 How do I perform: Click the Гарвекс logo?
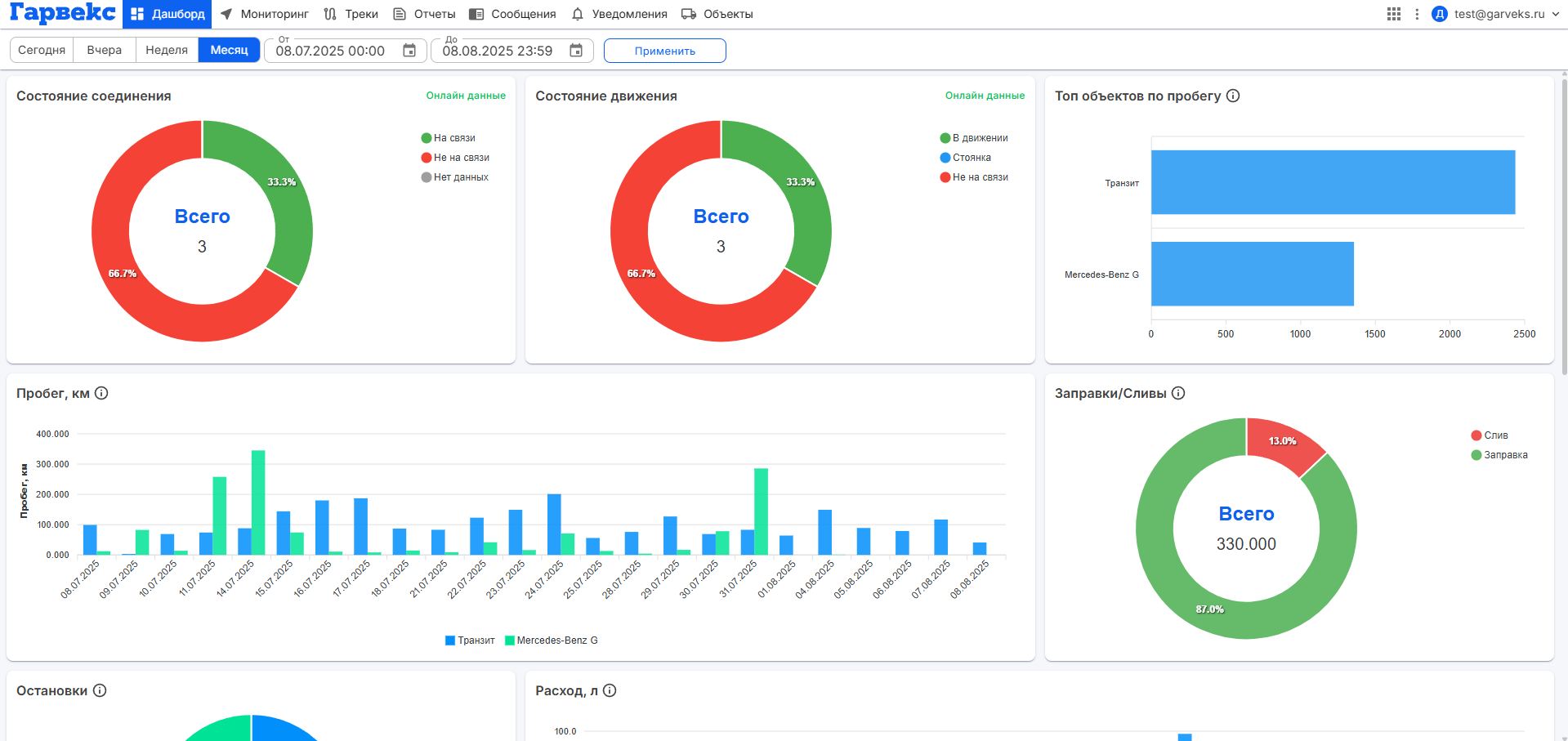(x=62, y=13)
